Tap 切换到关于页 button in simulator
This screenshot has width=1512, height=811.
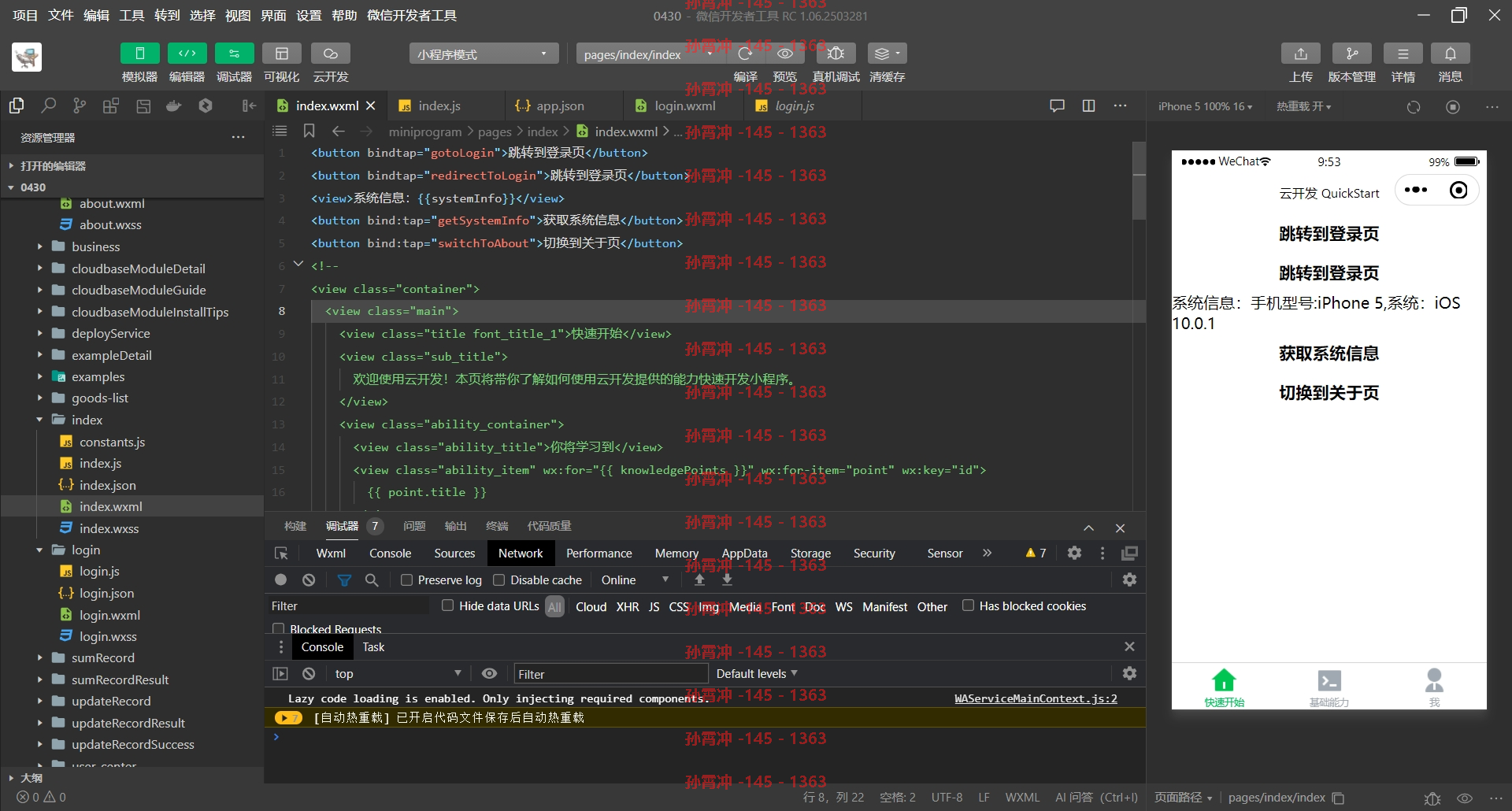click(1329, 393)
